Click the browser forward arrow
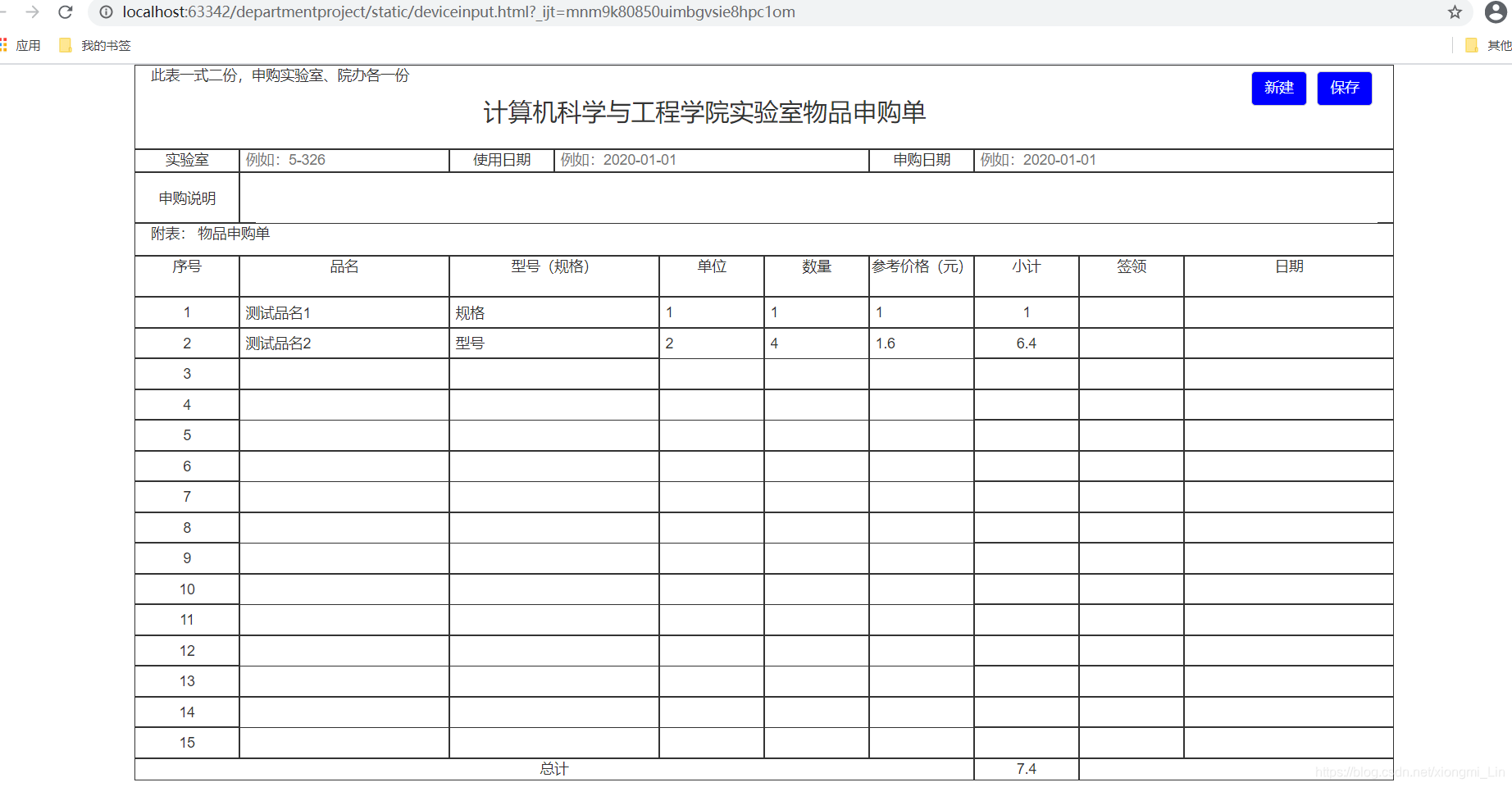This screenshot has width=1512, height=787. [32, 11]
